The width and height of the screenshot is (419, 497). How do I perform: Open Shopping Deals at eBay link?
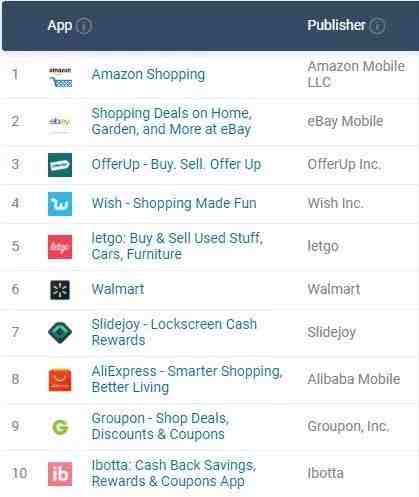point(172,121)
